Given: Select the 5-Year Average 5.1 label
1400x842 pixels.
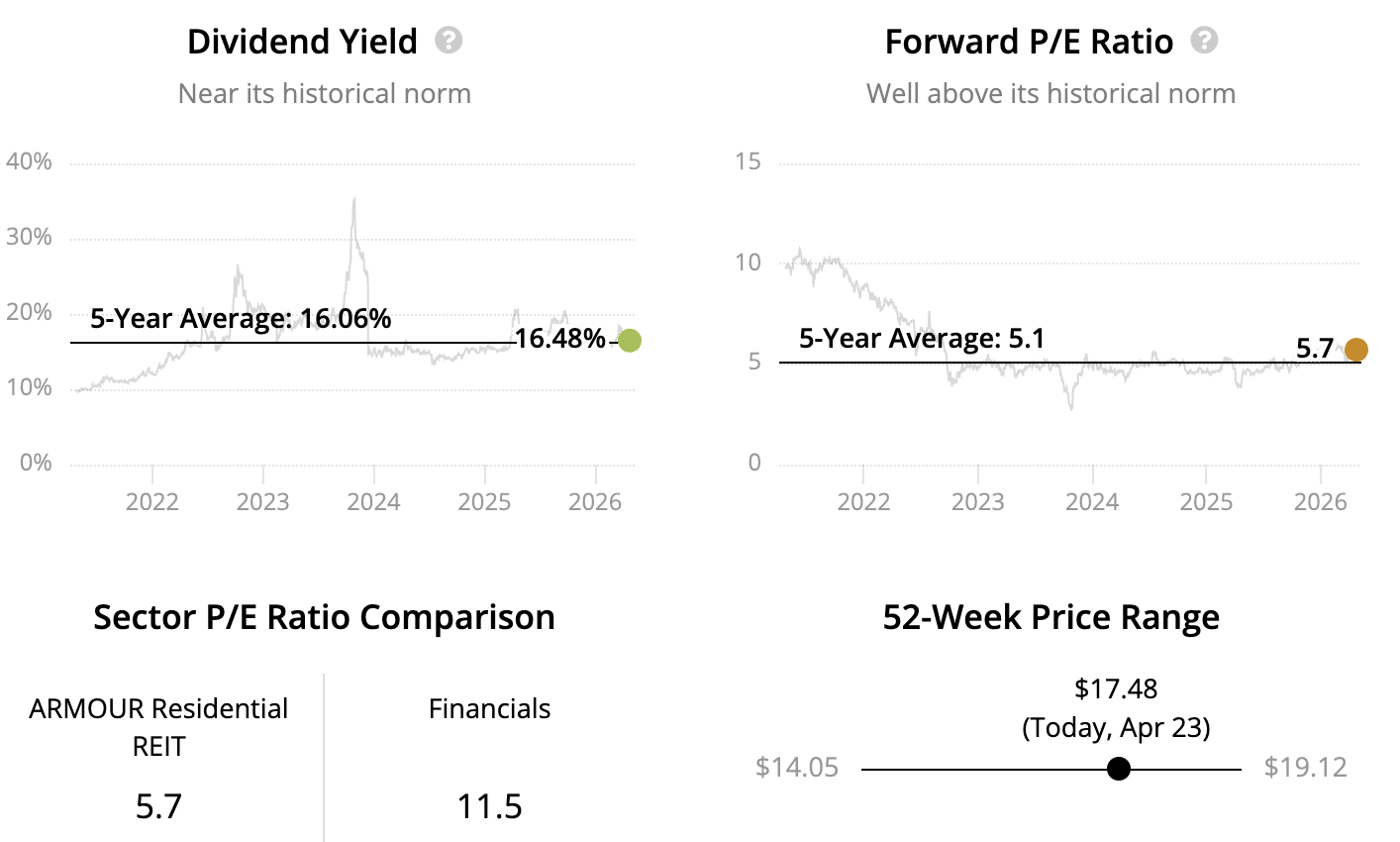Looking at the screenshot, I should pos(922,339).
